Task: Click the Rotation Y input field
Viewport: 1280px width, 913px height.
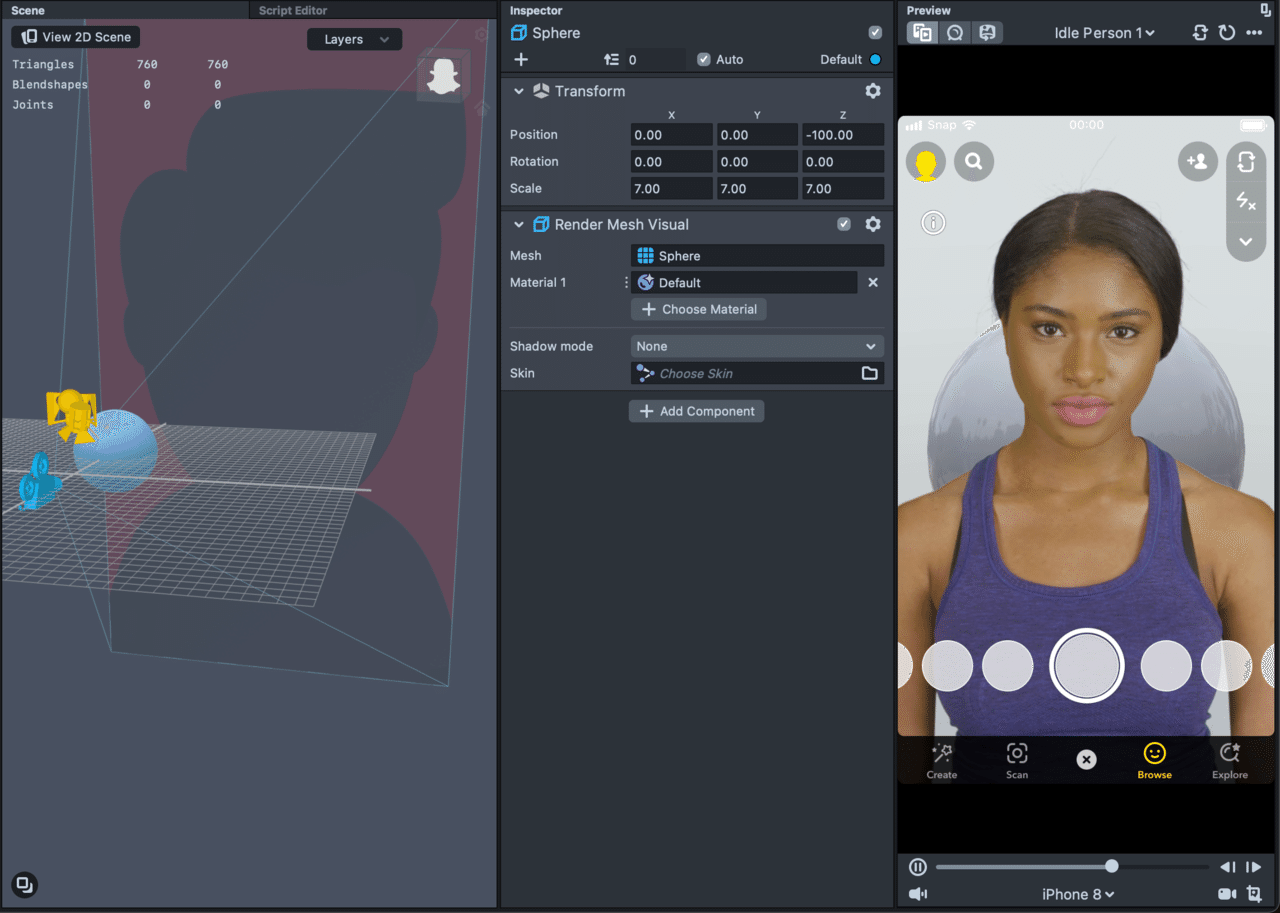Action: [757, 162]
